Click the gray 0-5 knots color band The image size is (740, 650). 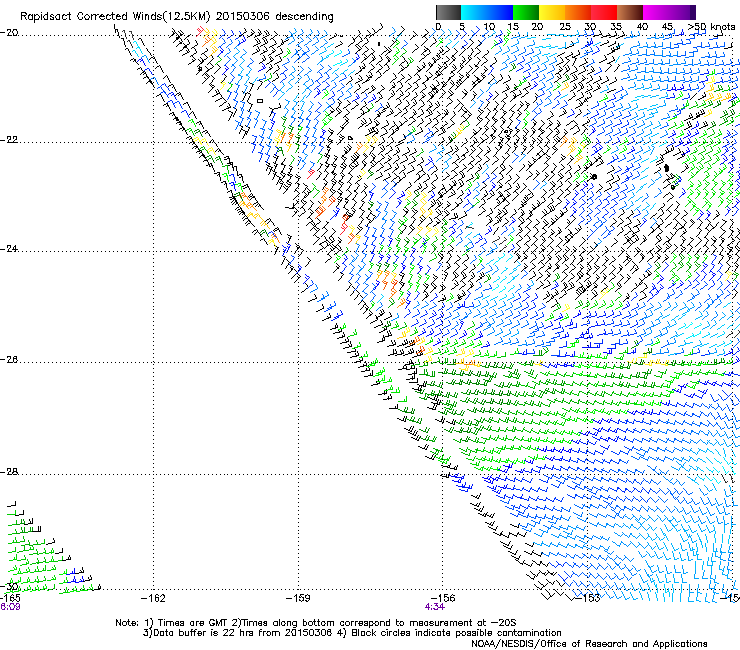[448, 12]
